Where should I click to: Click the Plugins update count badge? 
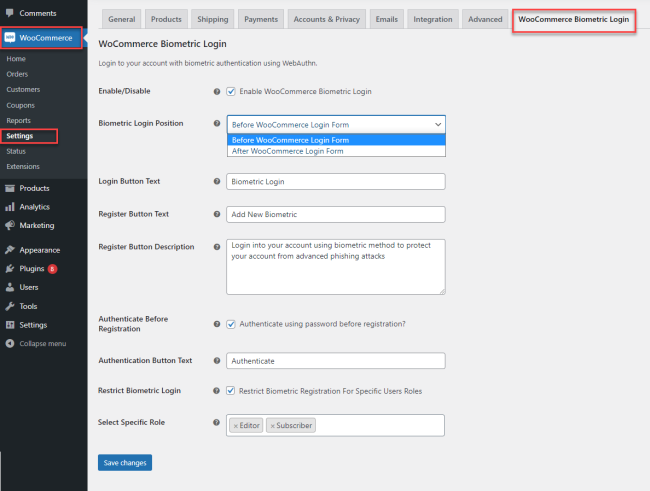pos(52,269)
